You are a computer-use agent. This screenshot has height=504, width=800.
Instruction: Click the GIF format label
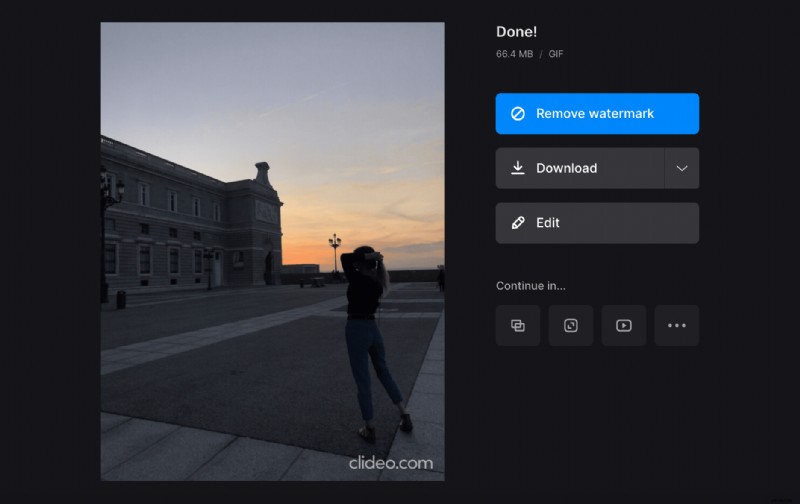556,54
